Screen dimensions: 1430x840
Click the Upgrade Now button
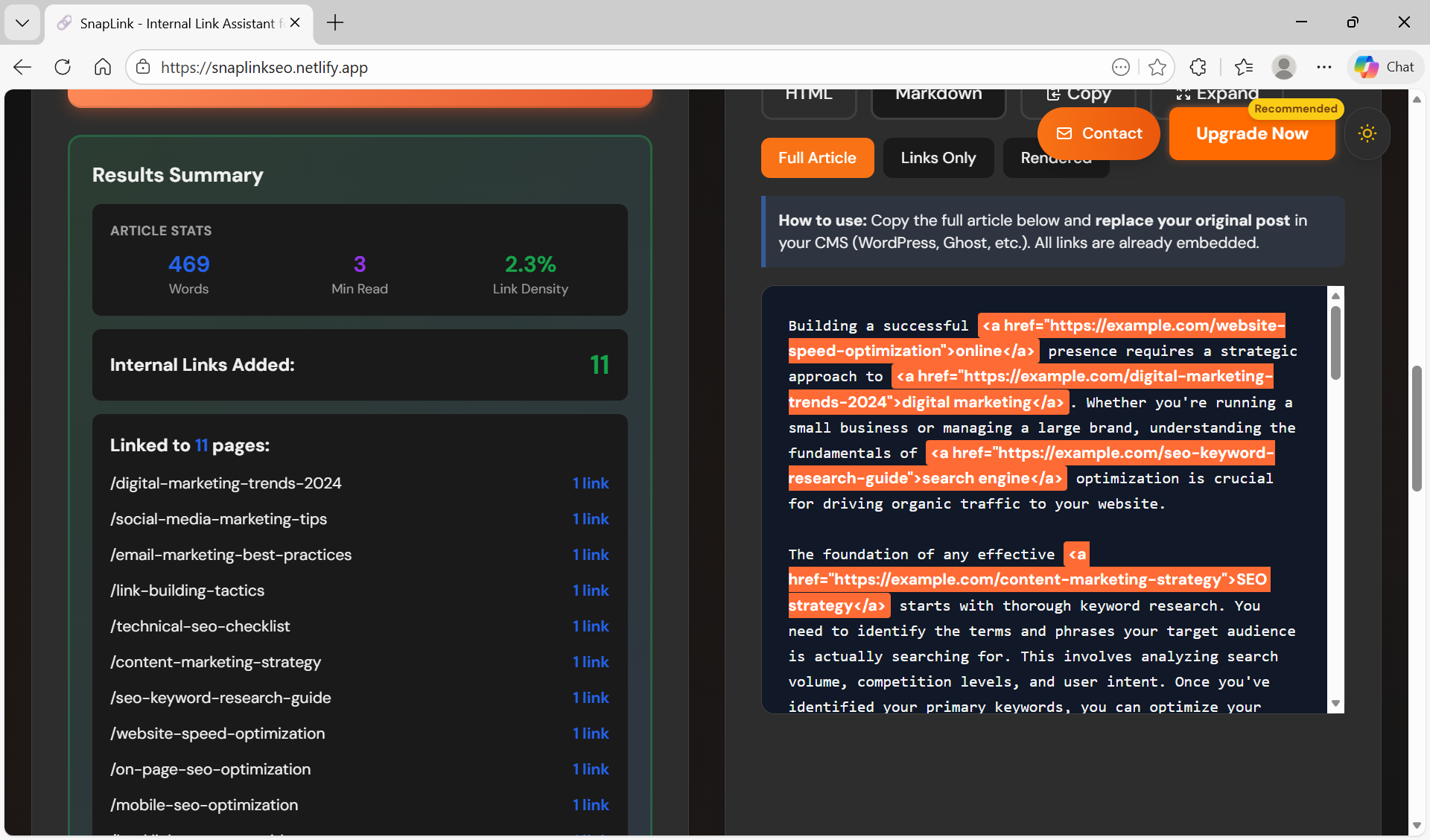[x=1252, y=134]
